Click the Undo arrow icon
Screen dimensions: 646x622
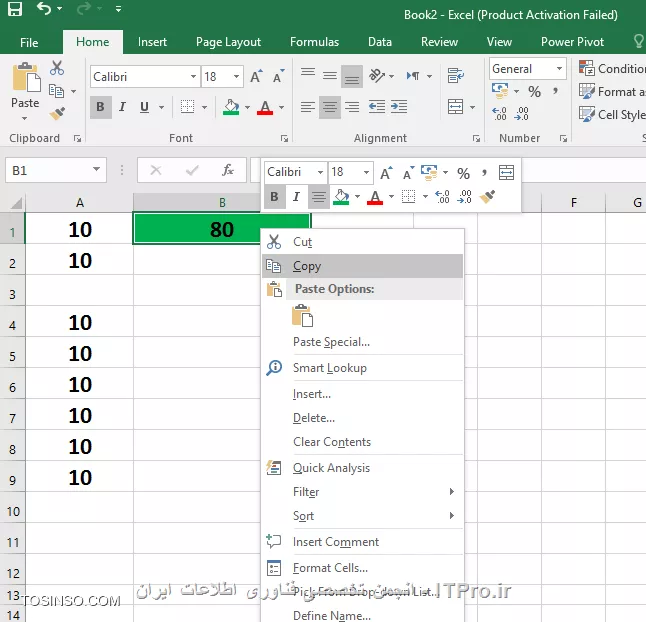(x=44, y=8)
